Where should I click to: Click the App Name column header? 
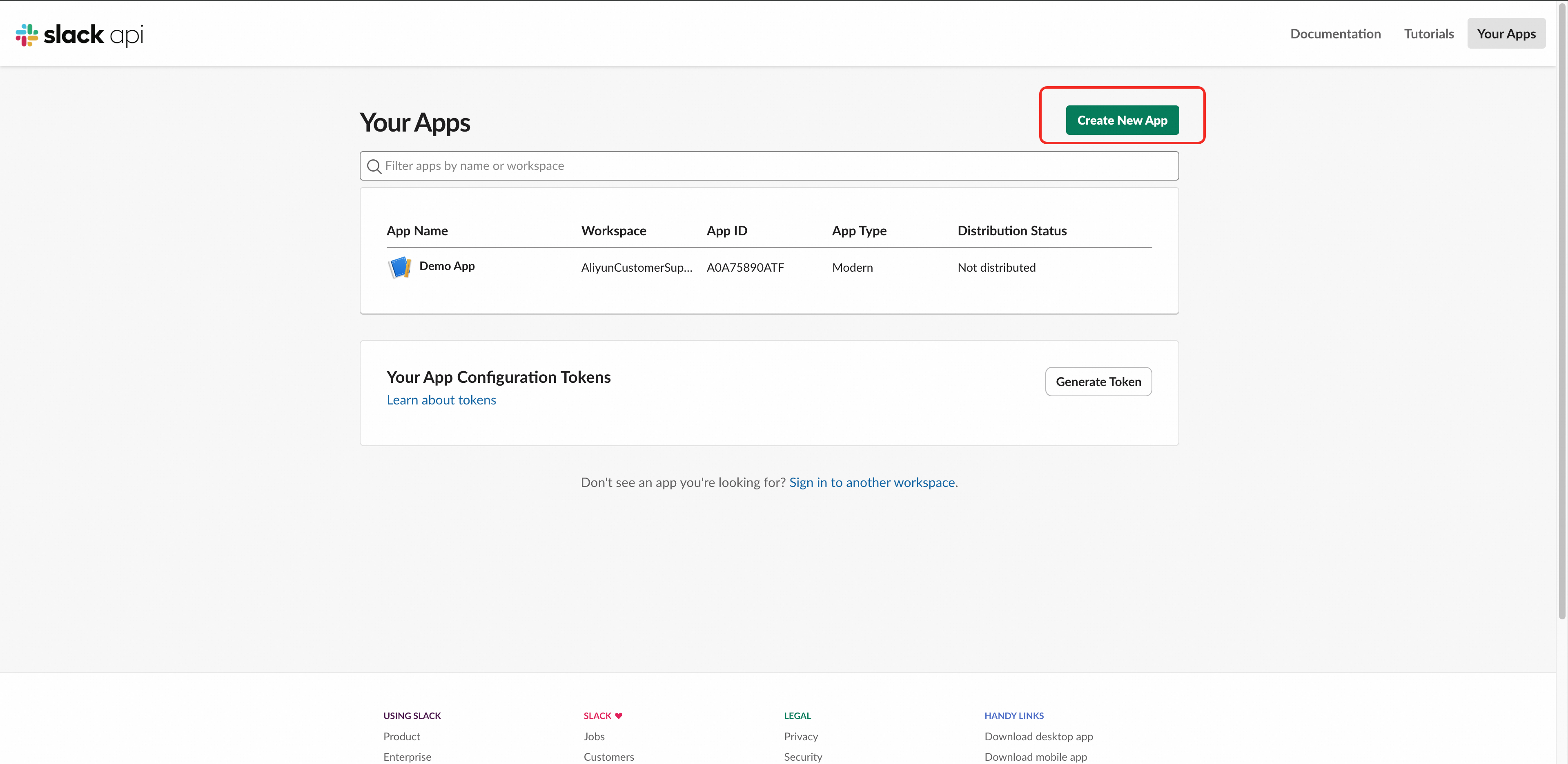click(x=417, y=230)
